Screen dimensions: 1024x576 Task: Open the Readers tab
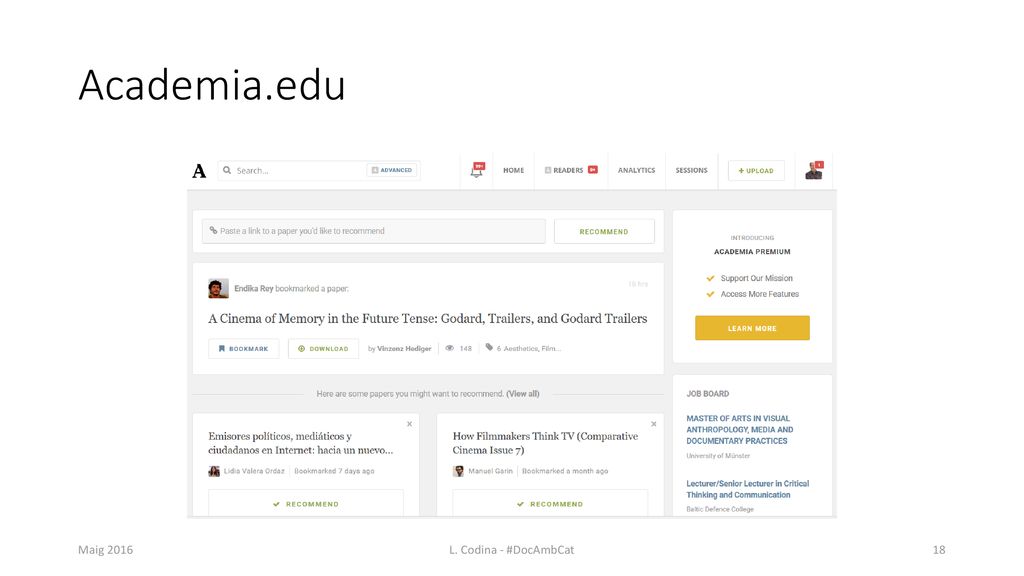pos(571,170)
